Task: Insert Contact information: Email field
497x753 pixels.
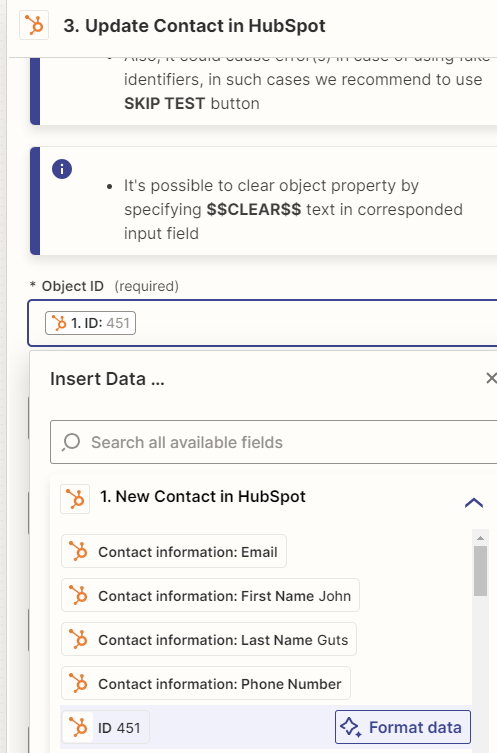Action: [x=174, y=551]
